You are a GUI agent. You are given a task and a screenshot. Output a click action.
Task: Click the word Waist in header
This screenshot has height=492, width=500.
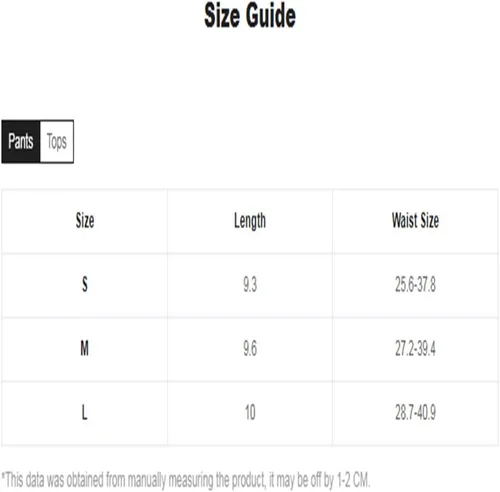(404, 221)
